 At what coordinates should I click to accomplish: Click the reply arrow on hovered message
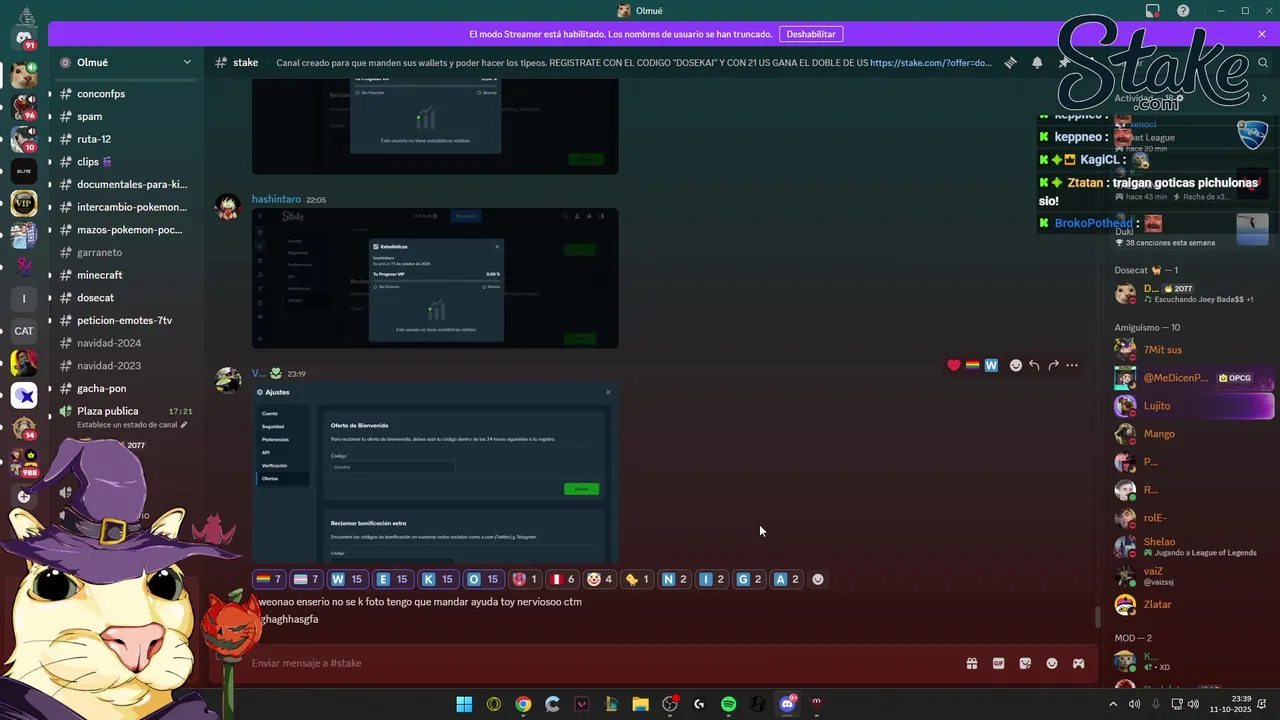[x=1034, y=365]
